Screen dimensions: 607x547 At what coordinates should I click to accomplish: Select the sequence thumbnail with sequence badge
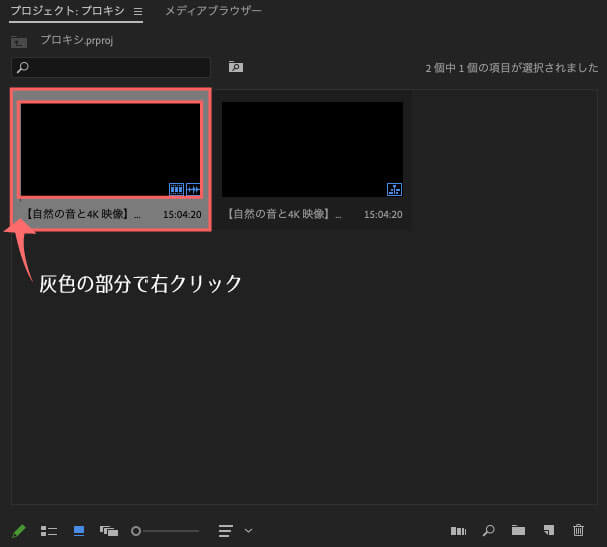312,149
